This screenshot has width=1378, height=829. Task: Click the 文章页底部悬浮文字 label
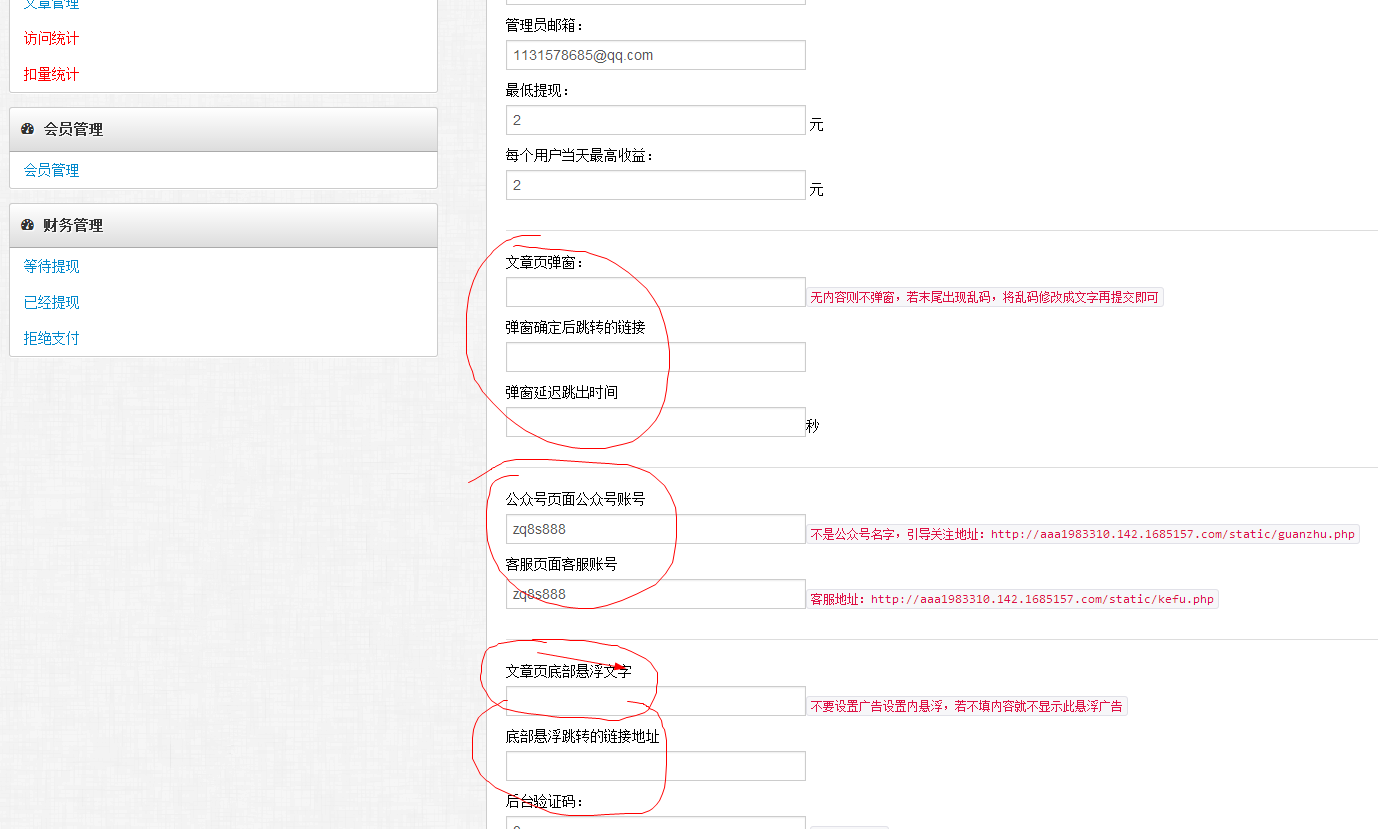pyautogui.click(x=569, y=671)
